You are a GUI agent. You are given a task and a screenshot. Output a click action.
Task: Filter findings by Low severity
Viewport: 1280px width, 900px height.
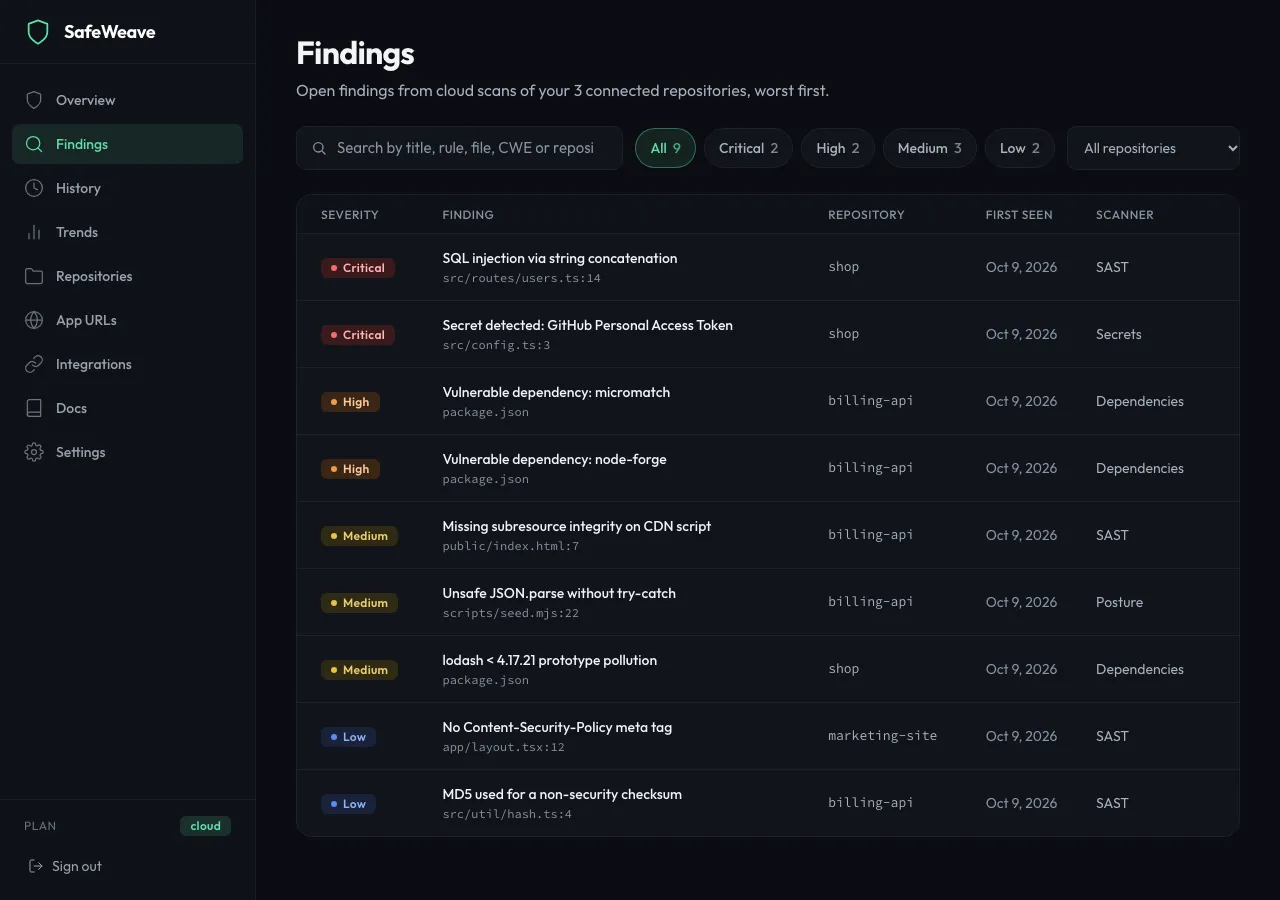(x=1020, y=148)
